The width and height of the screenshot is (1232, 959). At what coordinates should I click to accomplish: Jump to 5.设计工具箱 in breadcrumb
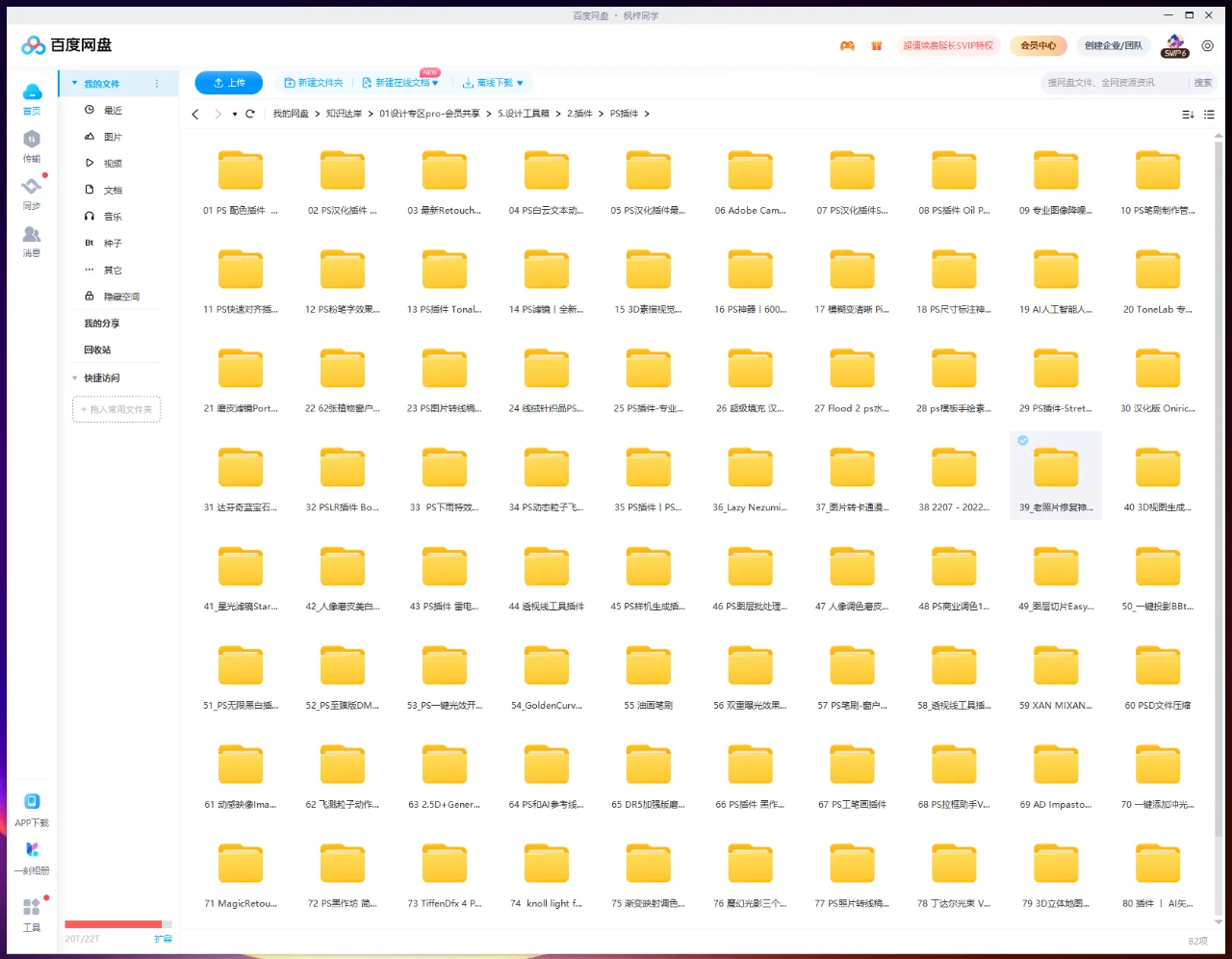(x=524, y=114)
